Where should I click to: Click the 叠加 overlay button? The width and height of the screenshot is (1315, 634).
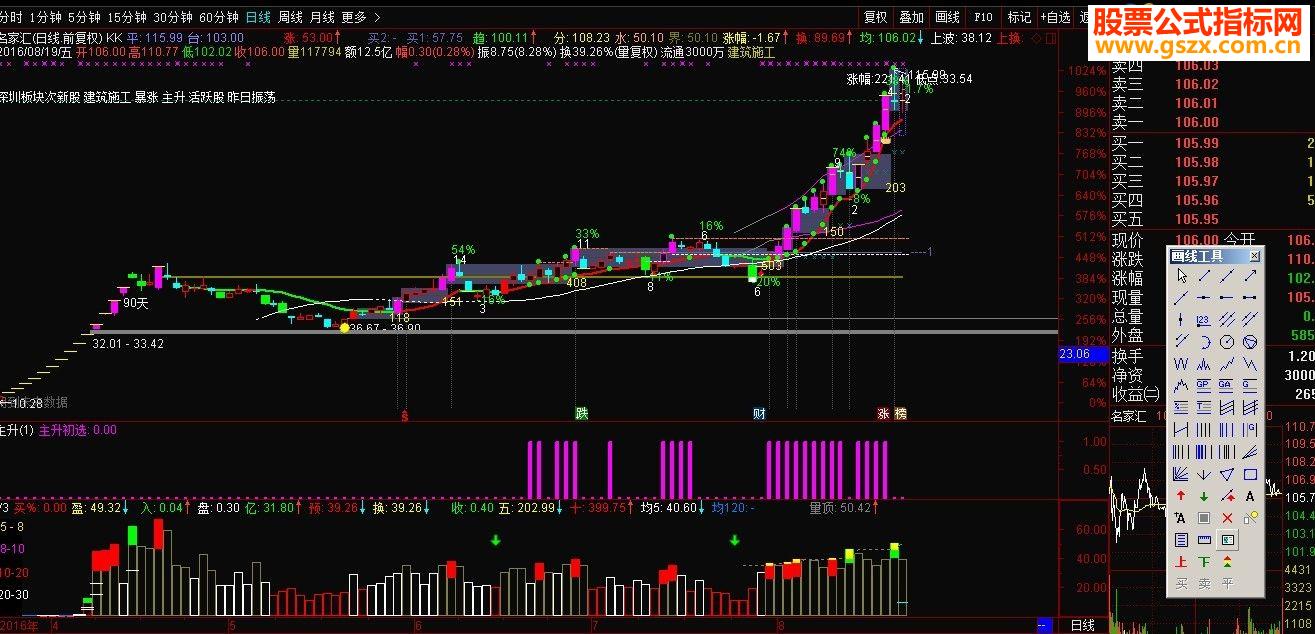(x=911, y=17)
